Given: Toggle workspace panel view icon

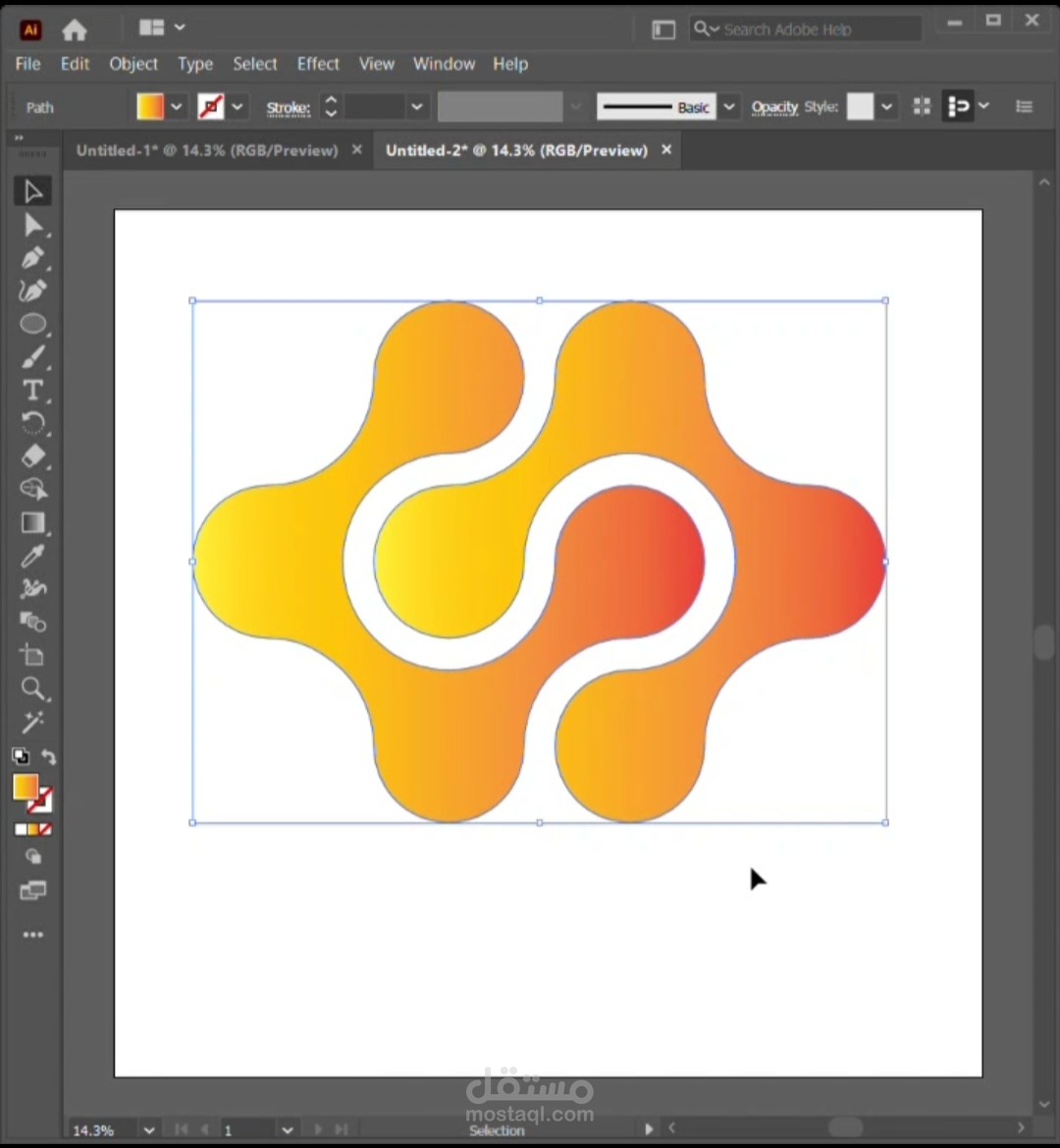Looking at the screenshot, I should (662, 29).
